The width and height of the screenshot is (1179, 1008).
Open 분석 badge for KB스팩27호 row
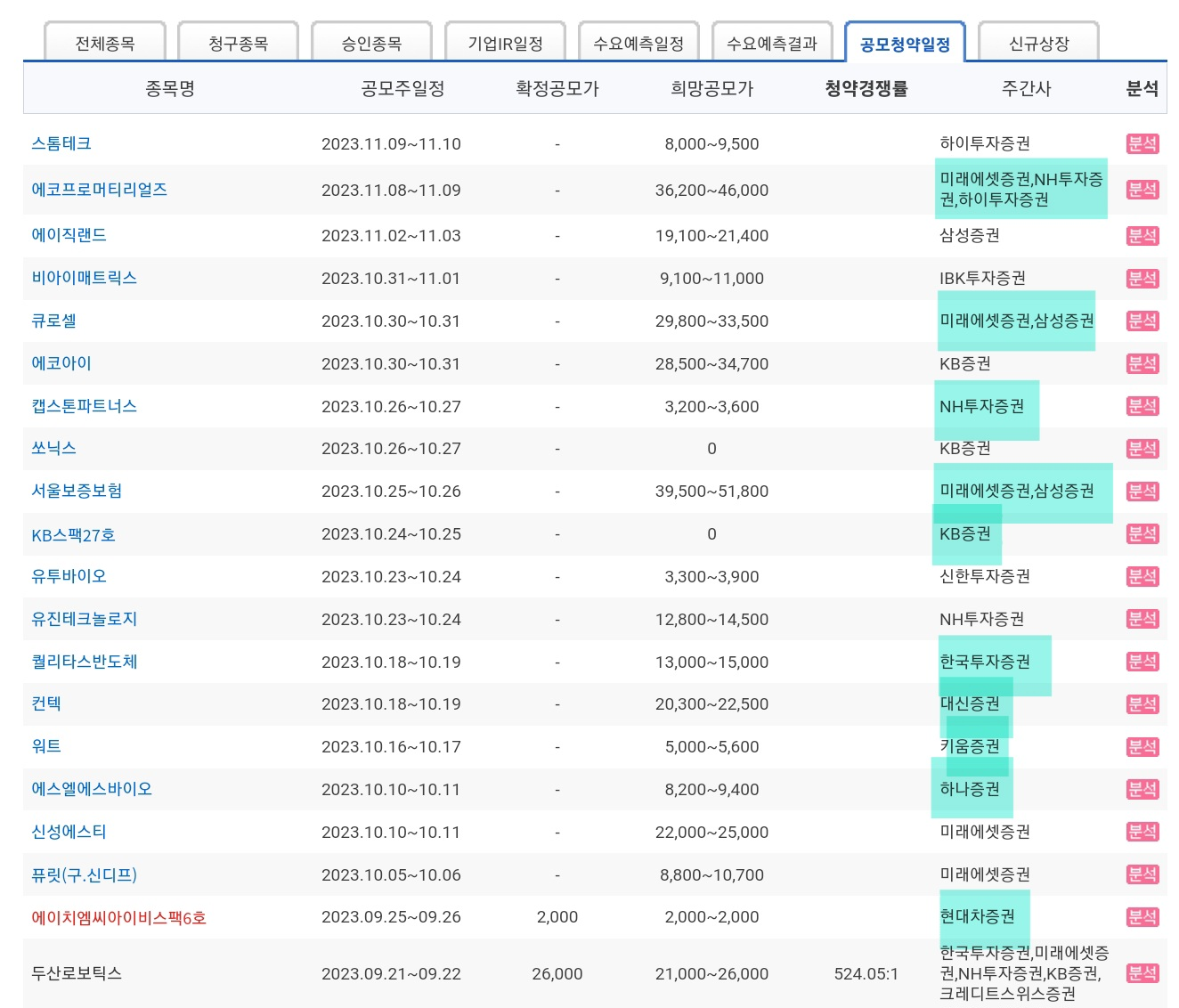(1142, 534)
